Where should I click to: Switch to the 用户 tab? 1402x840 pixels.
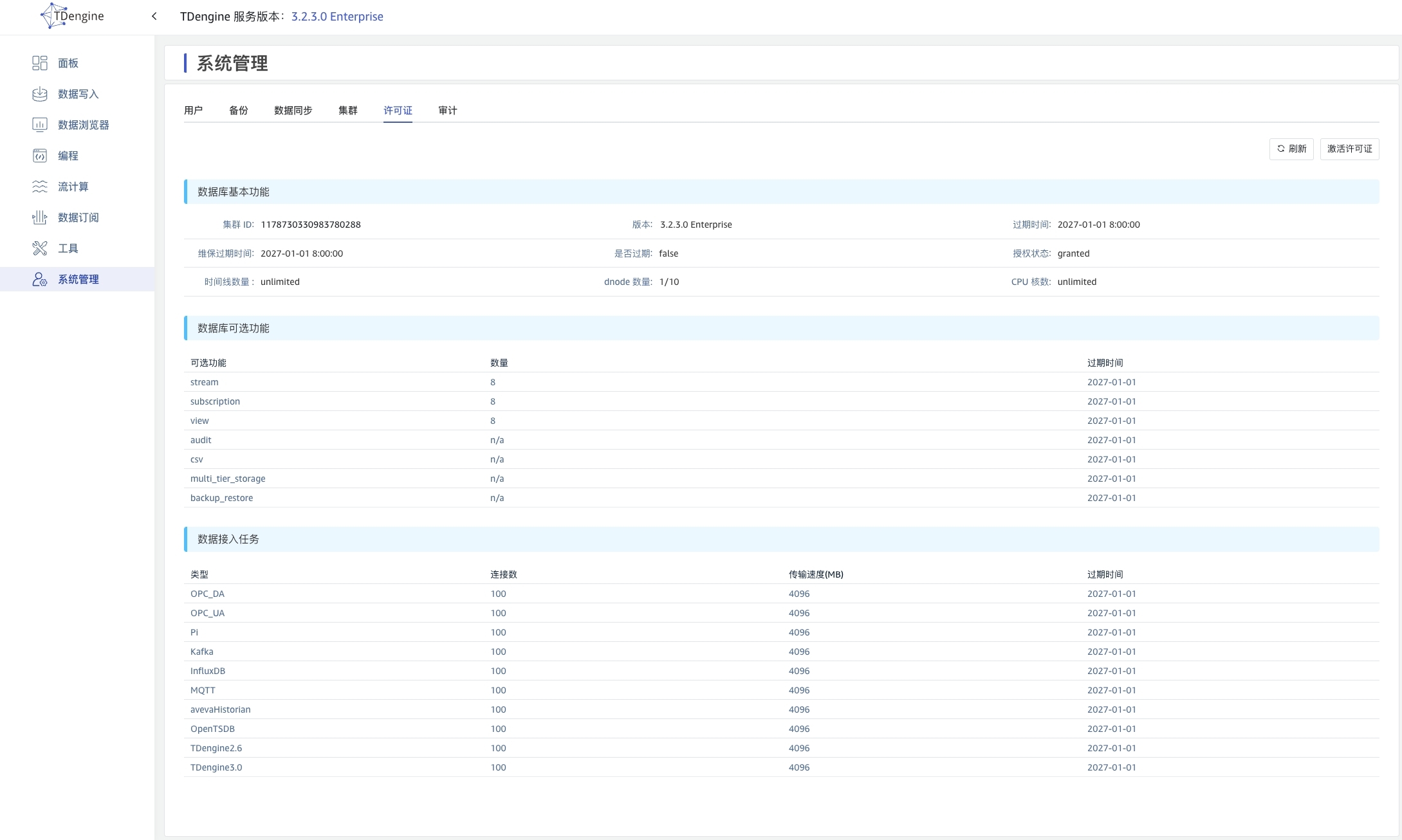click(193, 111)
